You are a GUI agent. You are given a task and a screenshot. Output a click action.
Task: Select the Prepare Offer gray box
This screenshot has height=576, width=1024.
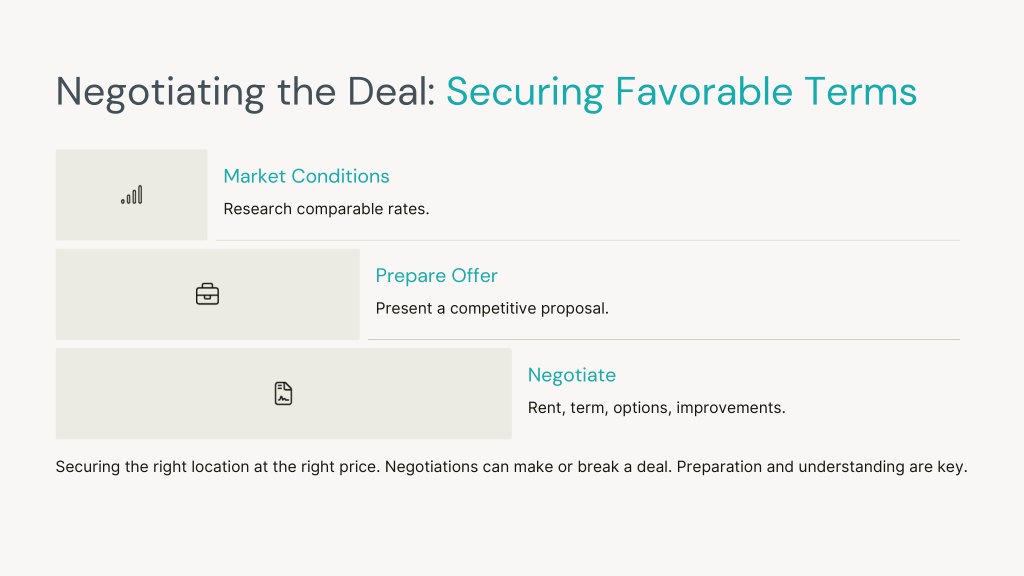(208, 294)
